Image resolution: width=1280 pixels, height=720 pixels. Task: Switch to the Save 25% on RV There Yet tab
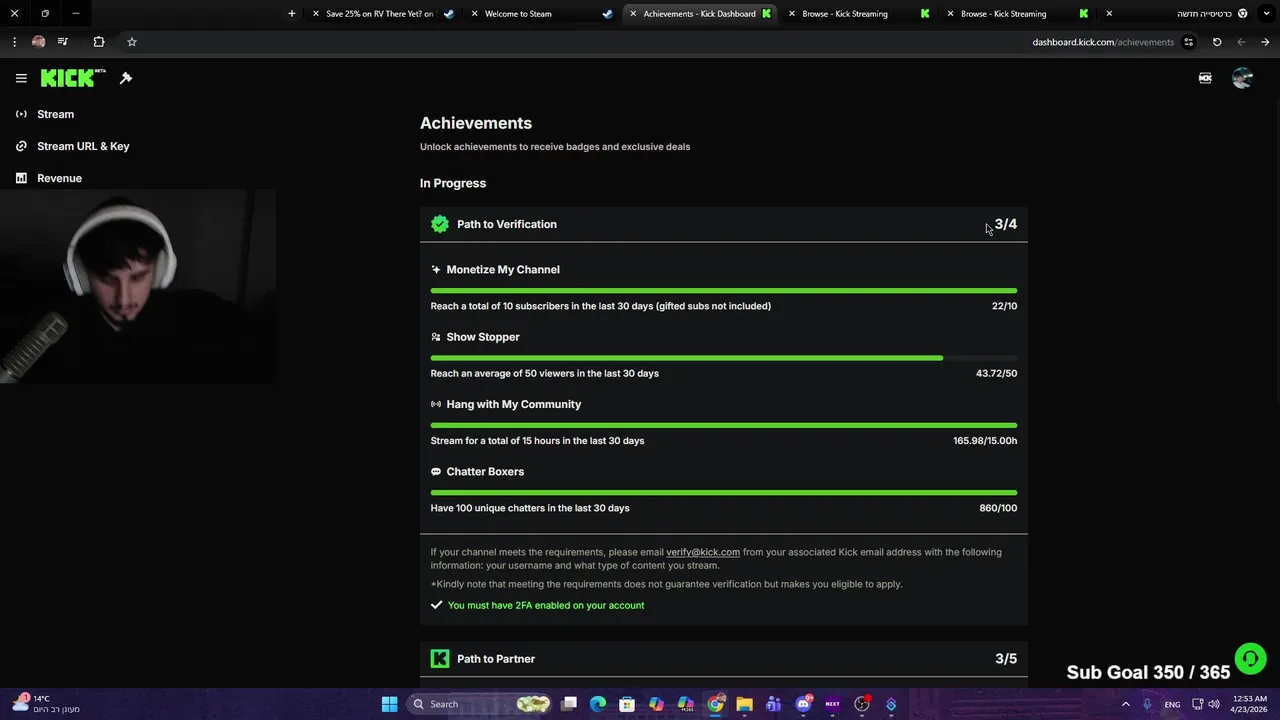pyautogui.click(x=380, y=14)
